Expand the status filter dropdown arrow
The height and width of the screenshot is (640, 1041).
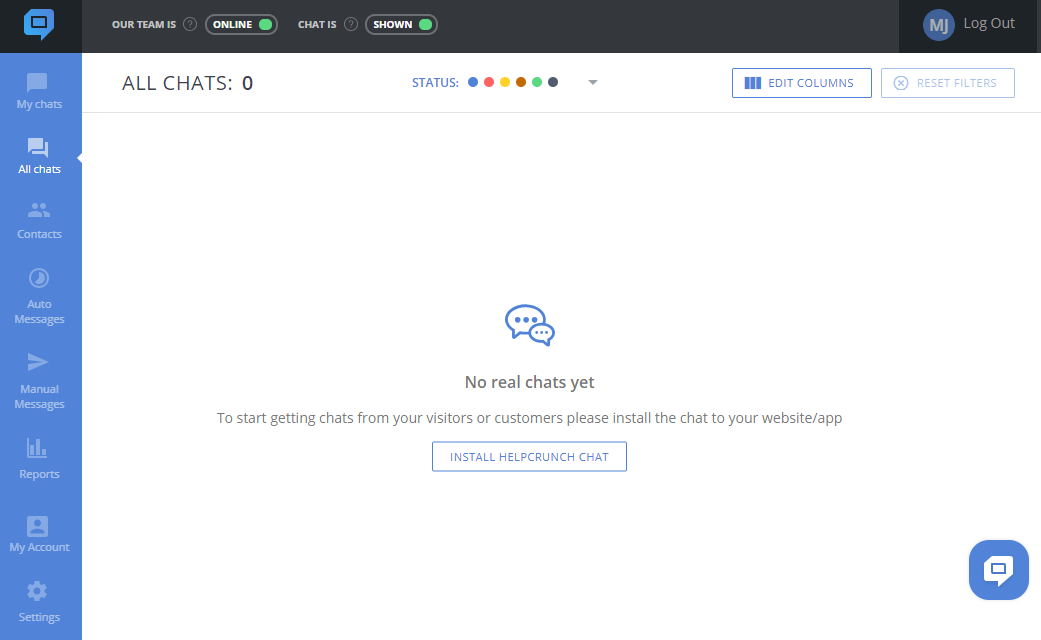[593, 82]
